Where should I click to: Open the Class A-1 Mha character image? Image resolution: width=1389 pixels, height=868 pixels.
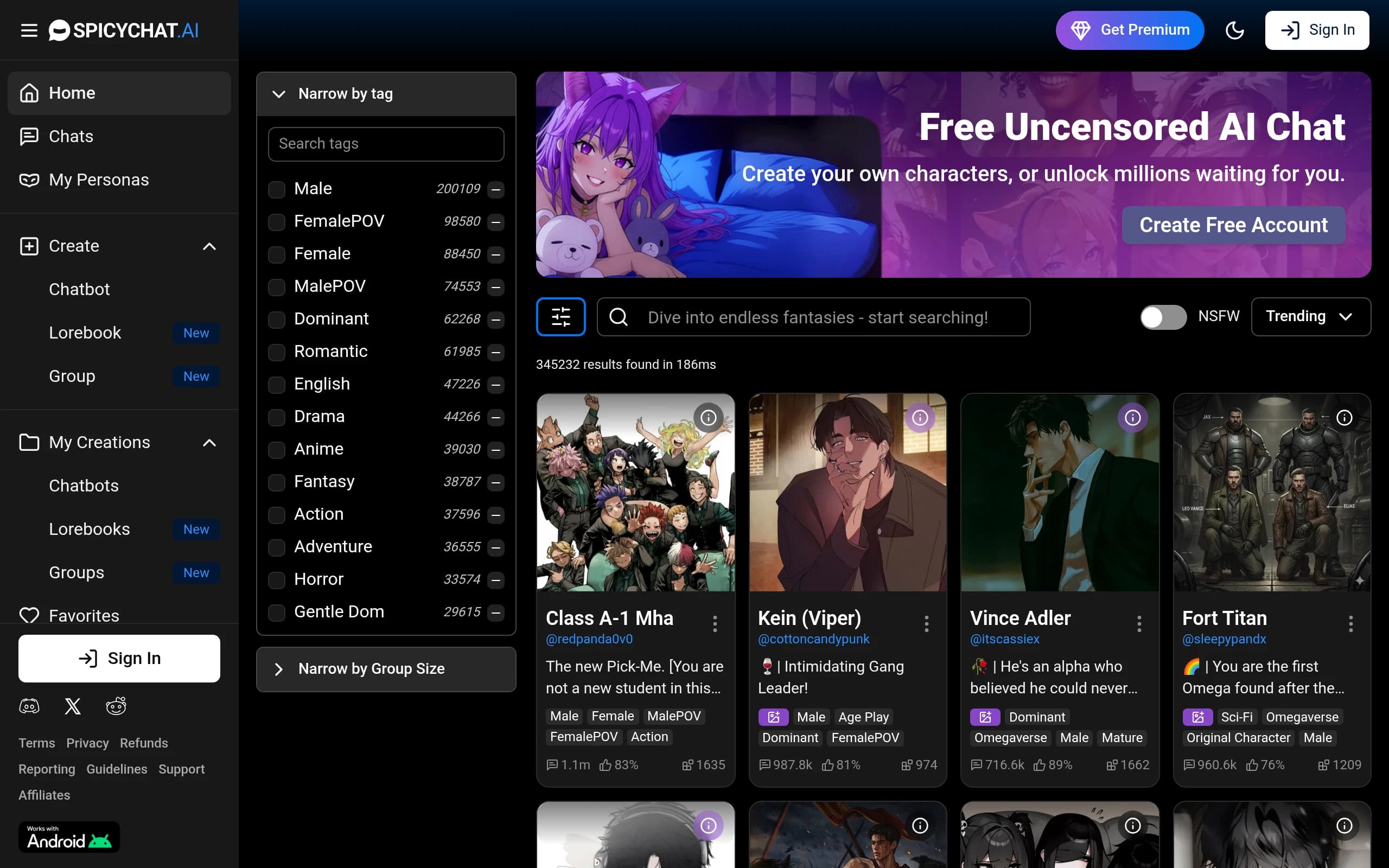pyautogui.click(x=635, y=493)
